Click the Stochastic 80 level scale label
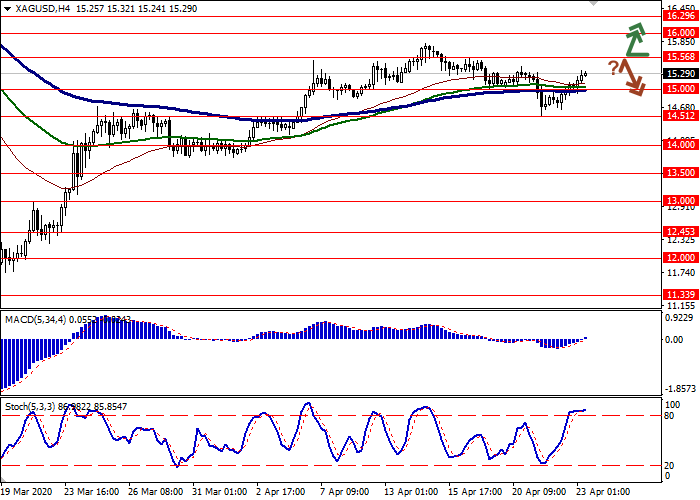 click(x=672, y=415)
